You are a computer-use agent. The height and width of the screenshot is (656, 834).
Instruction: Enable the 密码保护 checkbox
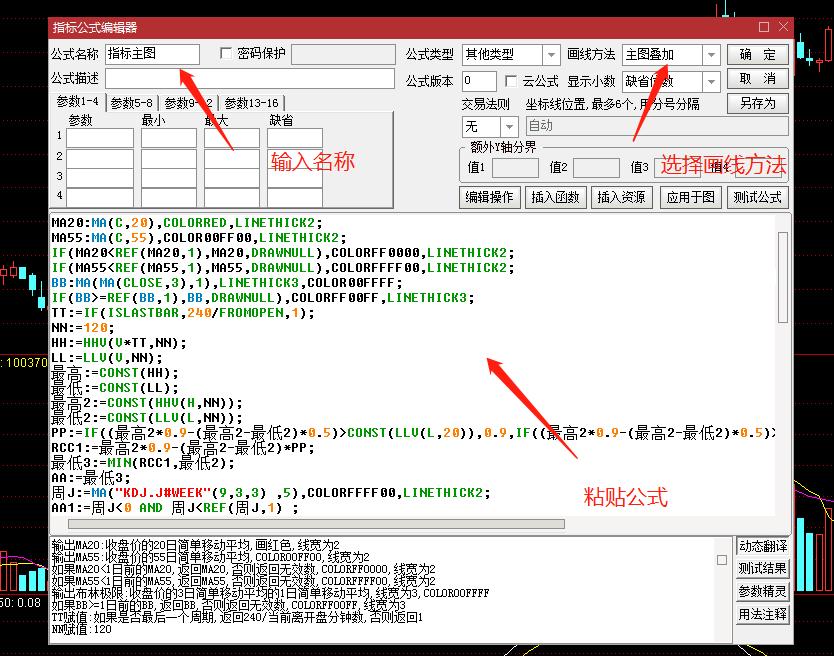coord(226,54)
